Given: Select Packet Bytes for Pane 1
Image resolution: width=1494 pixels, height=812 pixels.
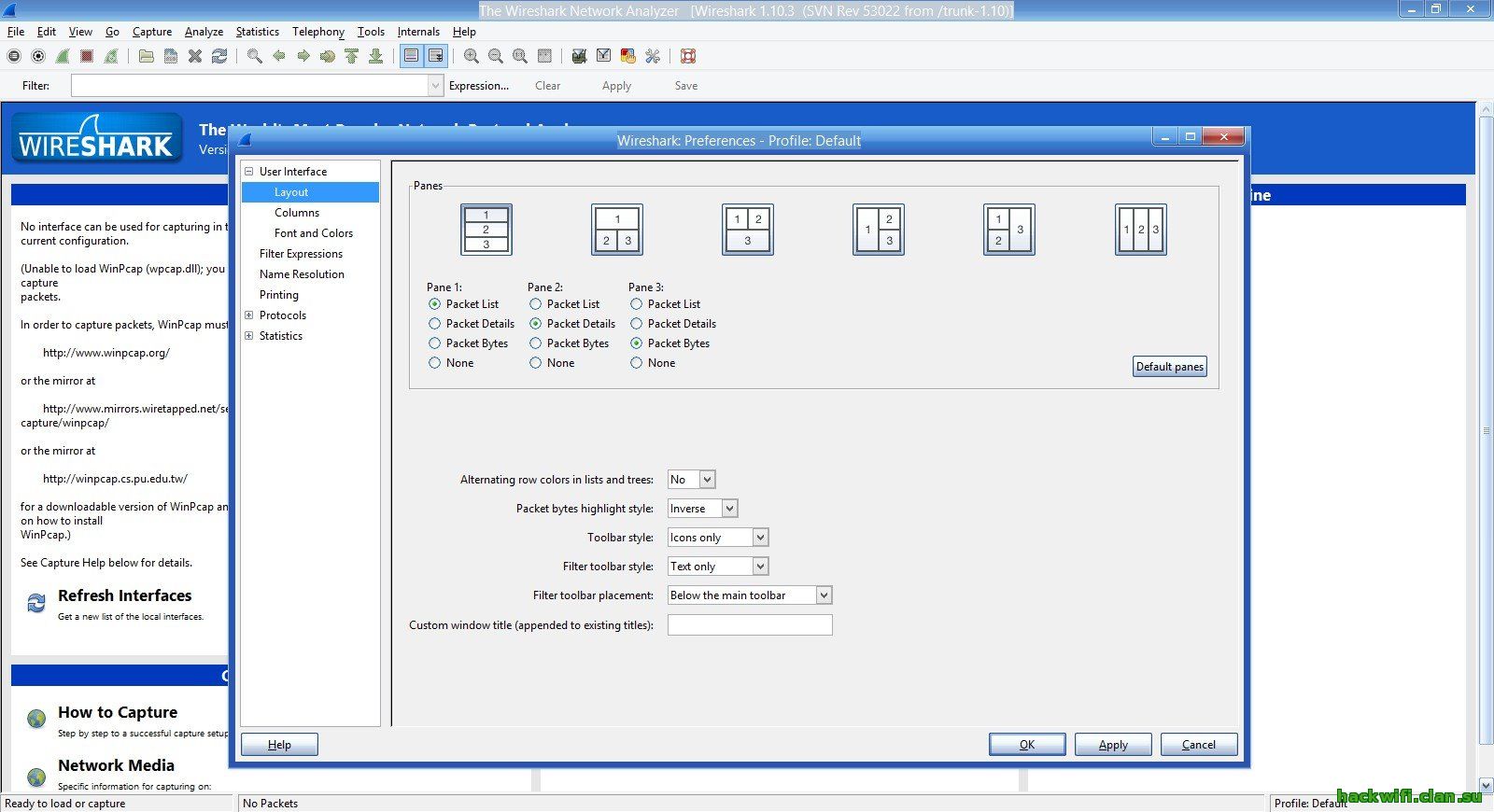Looking at the screenshot, I should (434, 343).
